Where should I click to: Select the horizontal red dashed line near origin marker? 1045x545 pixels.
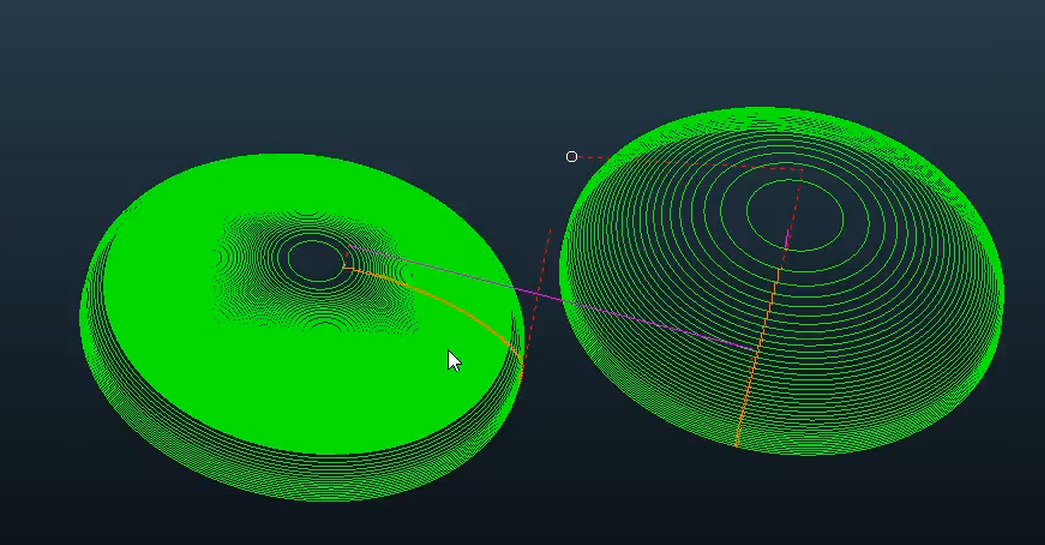pos(690,163)
